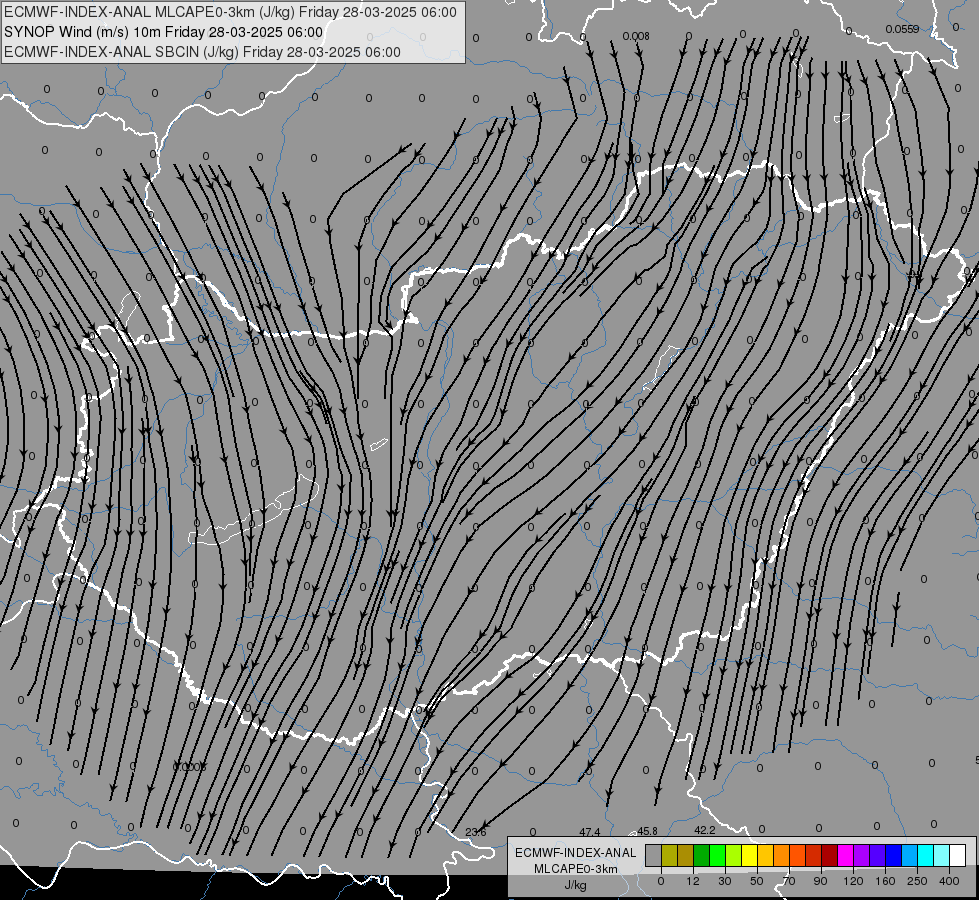The image size is (979, 900).
Task: Click the 0.008 value on the map
Action: pos(636,36)
